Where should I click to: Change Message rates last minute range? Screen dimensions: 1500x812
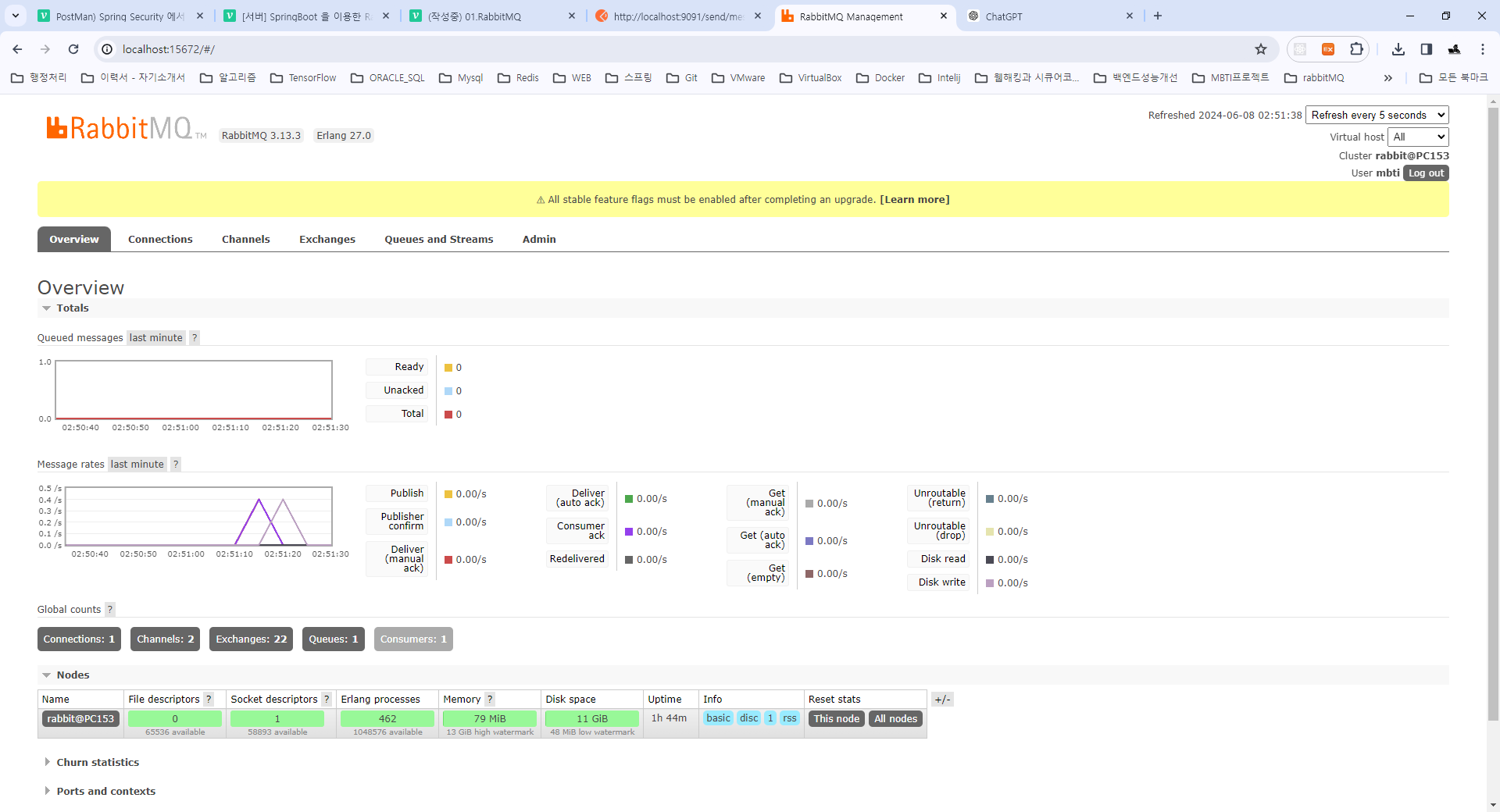pyautogui.click(x=137, y=464)
